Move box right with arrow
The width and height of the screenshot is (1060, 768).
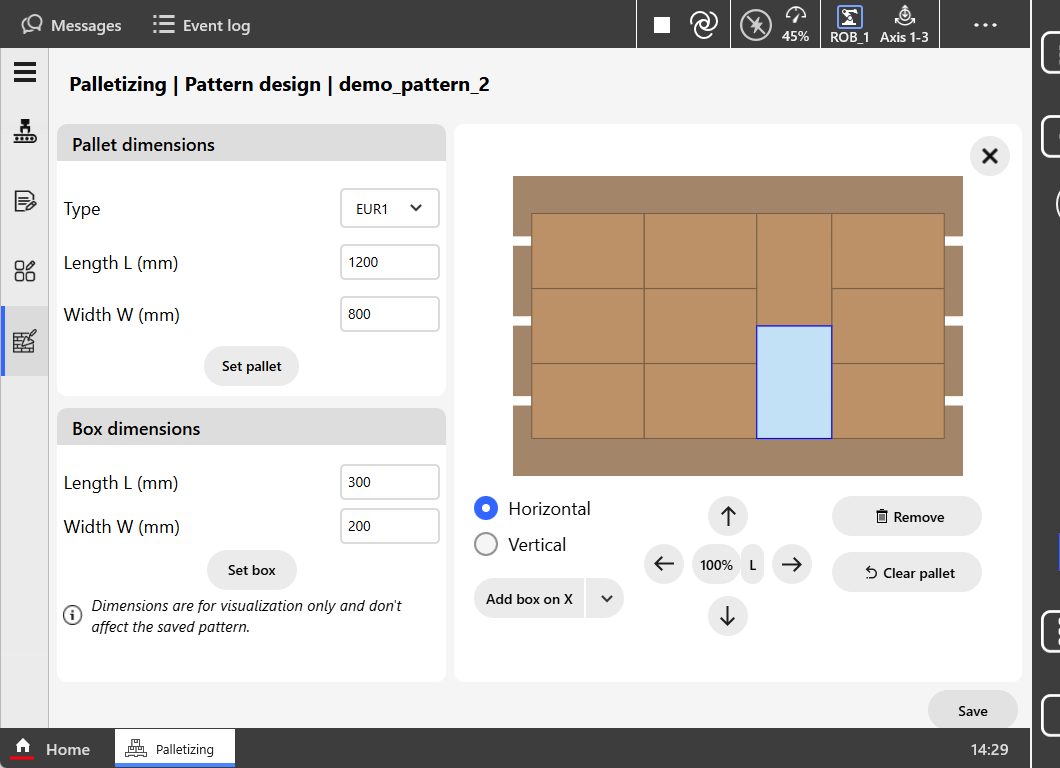pyautogui.click(x=792, y=564)
